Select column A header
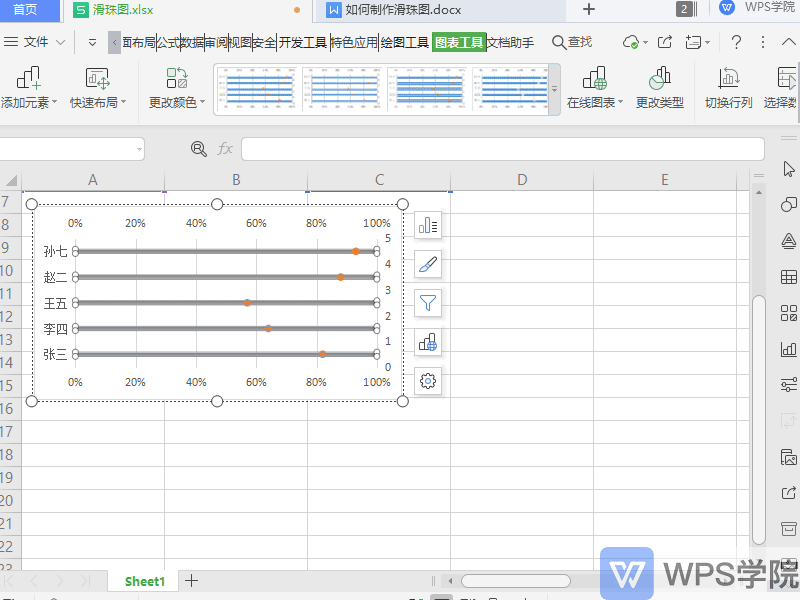 coord(93,180)
